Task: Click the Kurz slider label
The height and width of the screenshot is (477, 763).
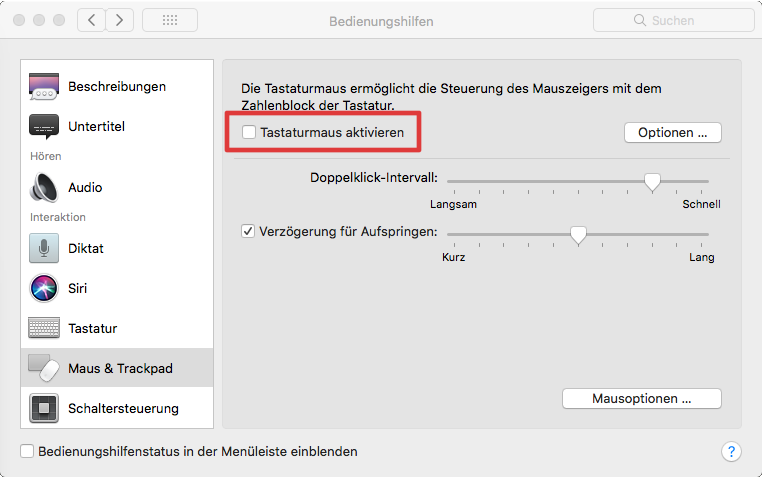Action: tap(454, 257)
